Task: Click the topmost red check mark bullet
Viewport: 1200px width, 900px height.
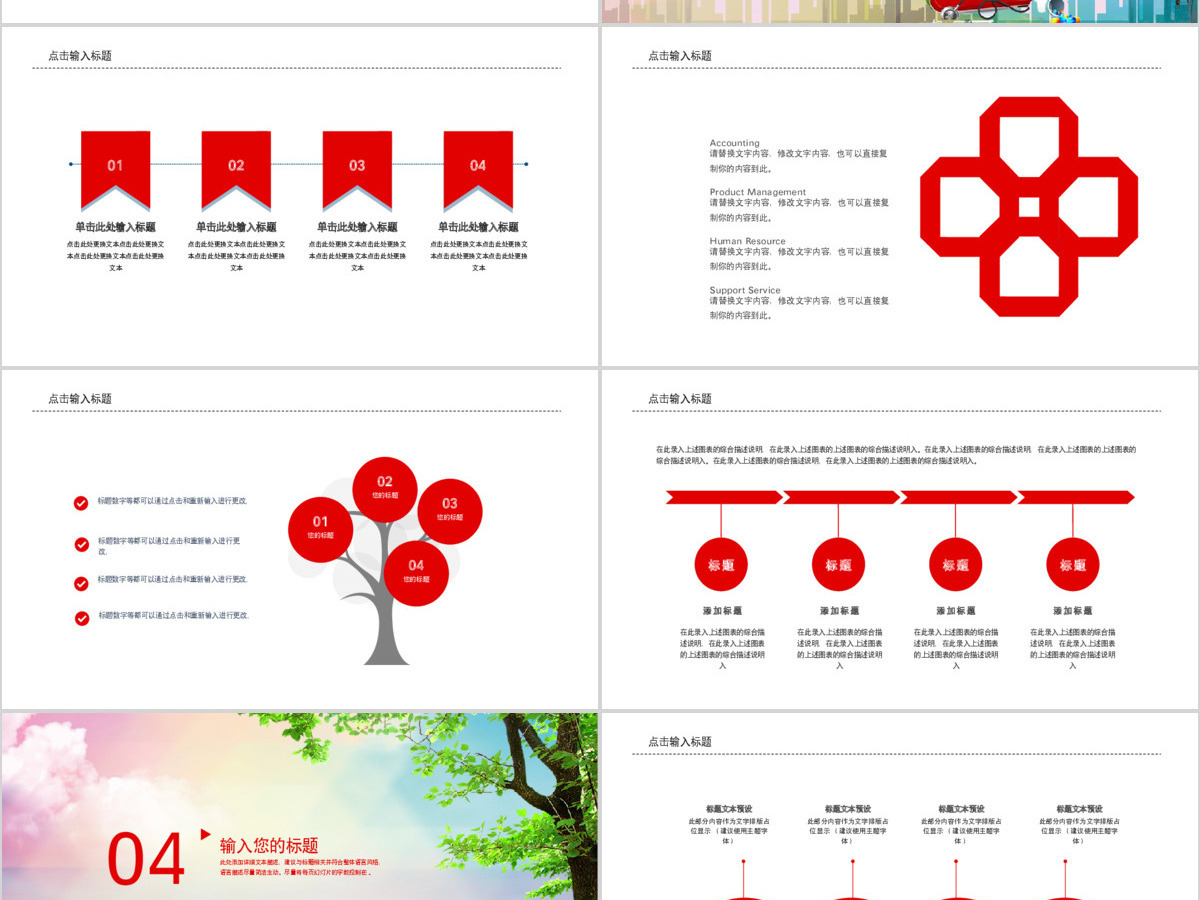Action: 82,503
